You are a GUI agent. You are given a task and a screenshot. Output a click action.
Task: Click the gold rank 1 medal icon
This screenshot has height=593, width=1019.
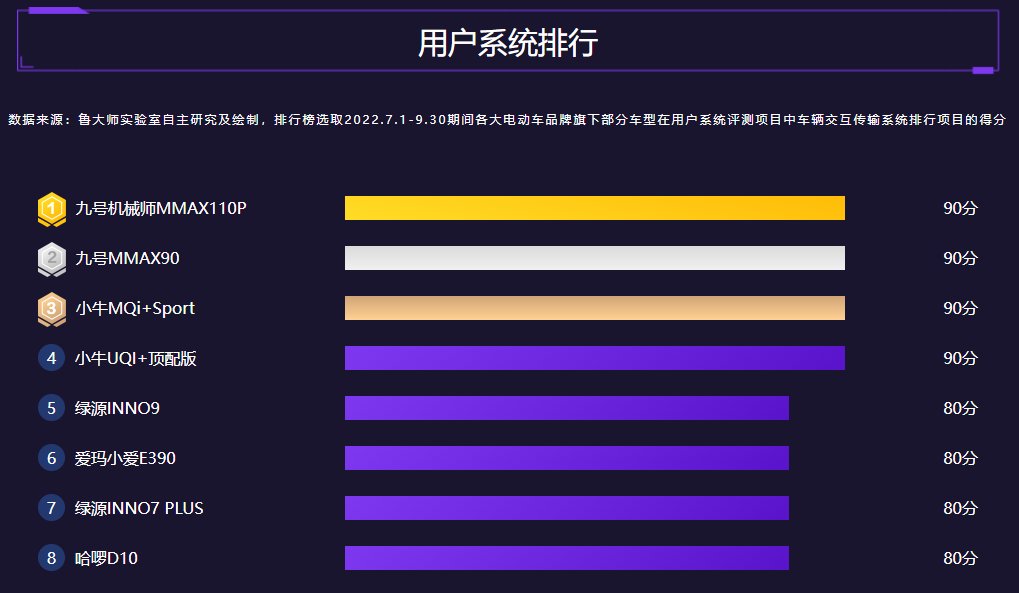(x=52, y=209)
